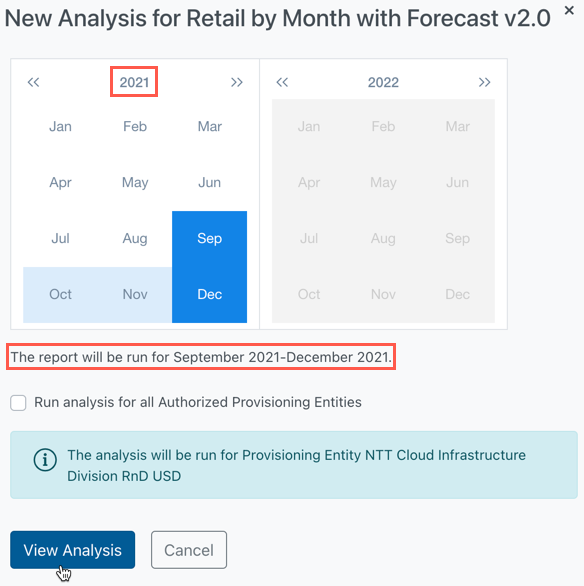
Task: Click the View Analysis button
Action: (x=72, y=550)
